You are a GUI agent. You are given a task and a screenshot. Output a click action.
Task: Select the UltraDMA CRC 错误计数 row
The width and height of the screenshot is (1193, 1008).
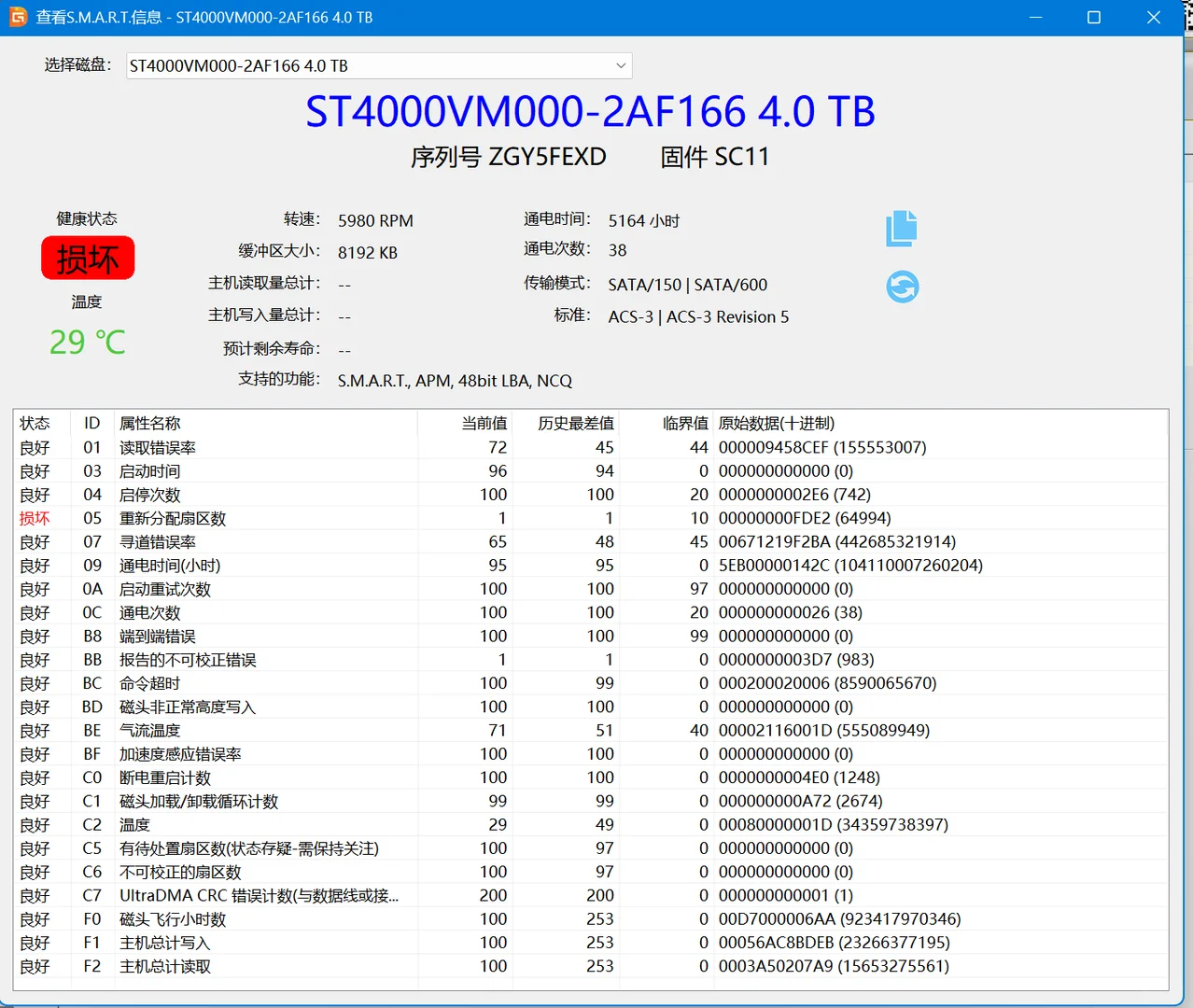tap(591, 896)
